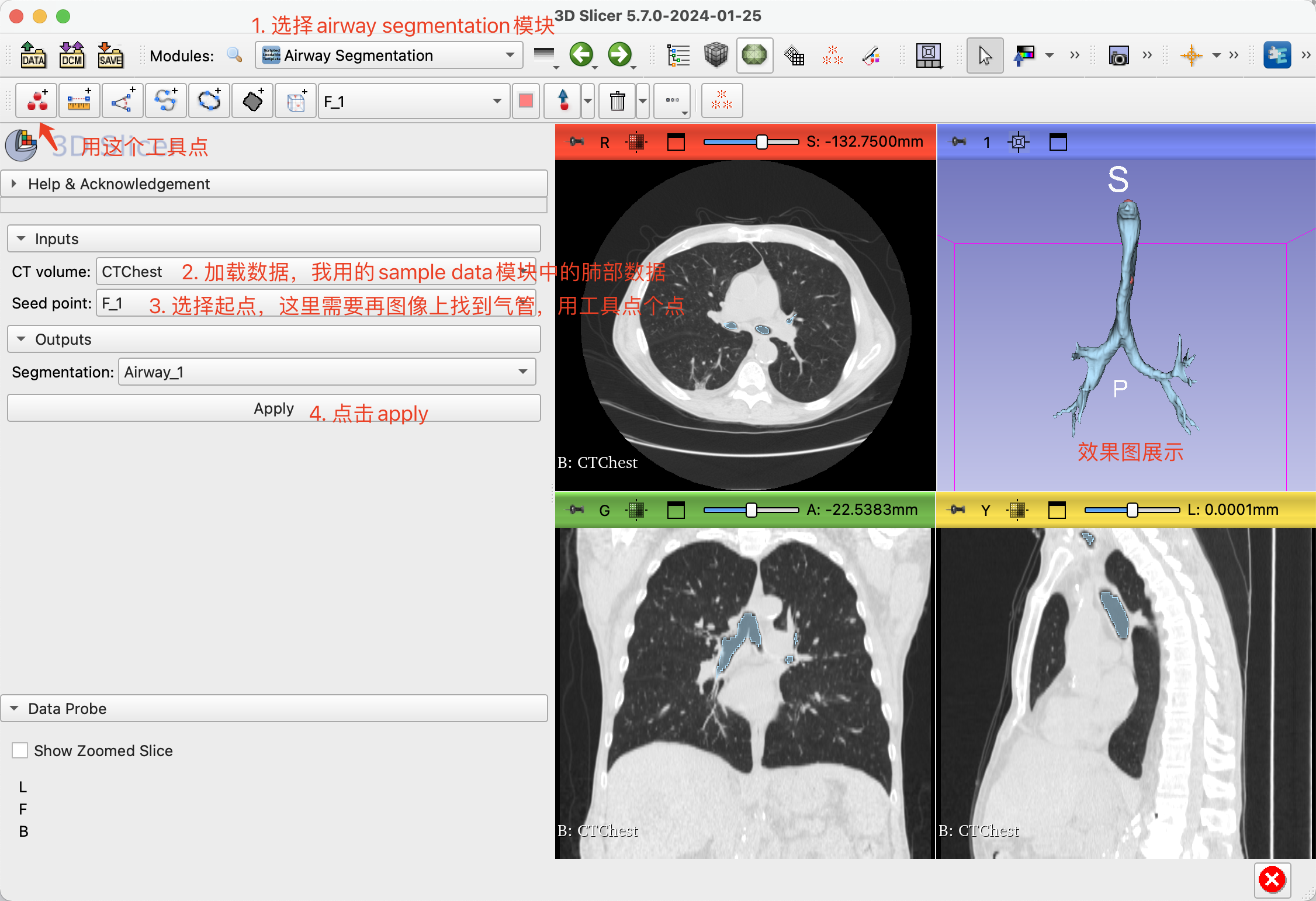Select the angle markup tool
The height and width of the screenshot is (901, 1316).
tap(122, 101)
